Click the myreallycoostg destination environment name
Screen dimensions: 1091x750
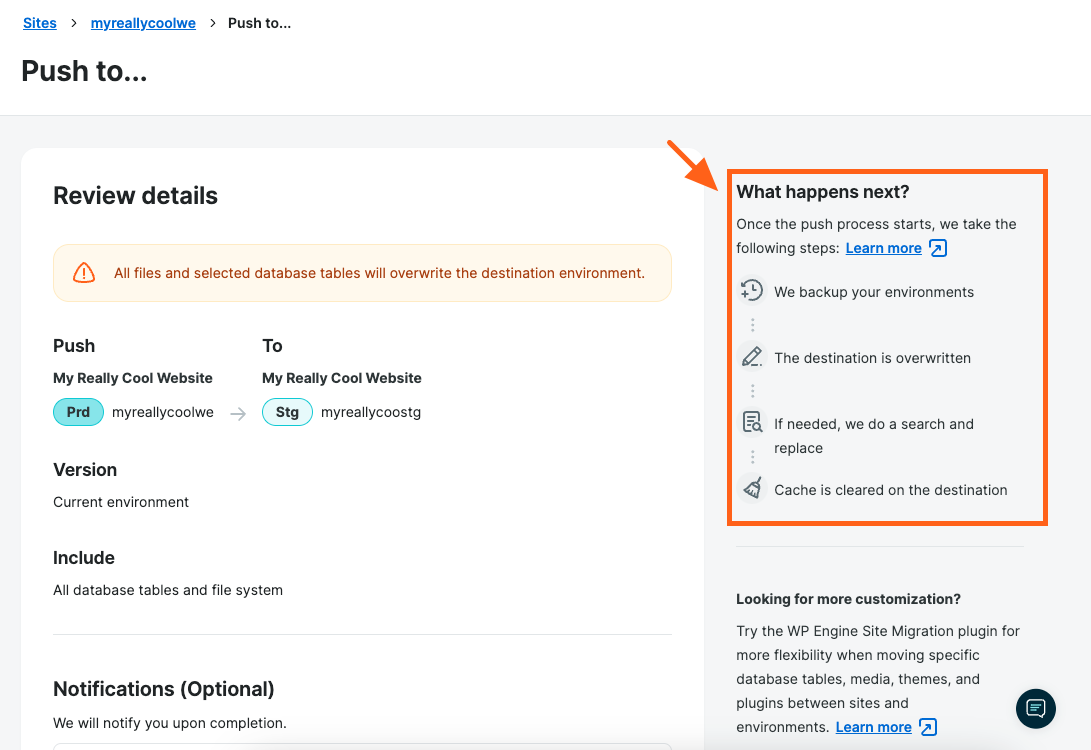click(371, 412)
